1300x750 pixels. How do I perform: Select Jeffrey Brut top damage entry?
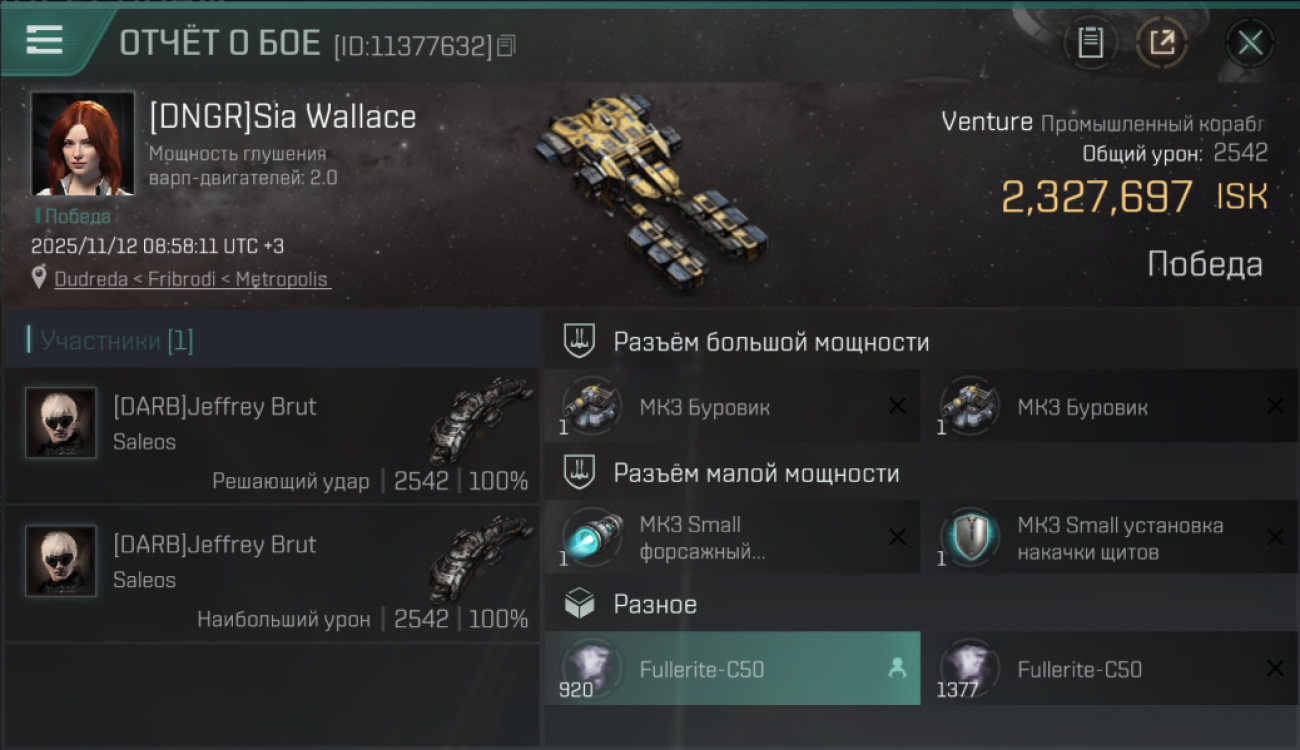pos(272,573)
